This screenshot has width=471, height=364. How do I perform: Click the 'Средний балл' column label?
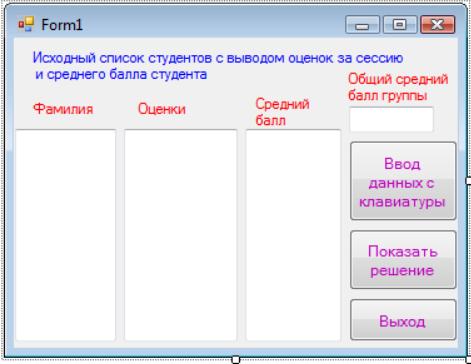282,112
